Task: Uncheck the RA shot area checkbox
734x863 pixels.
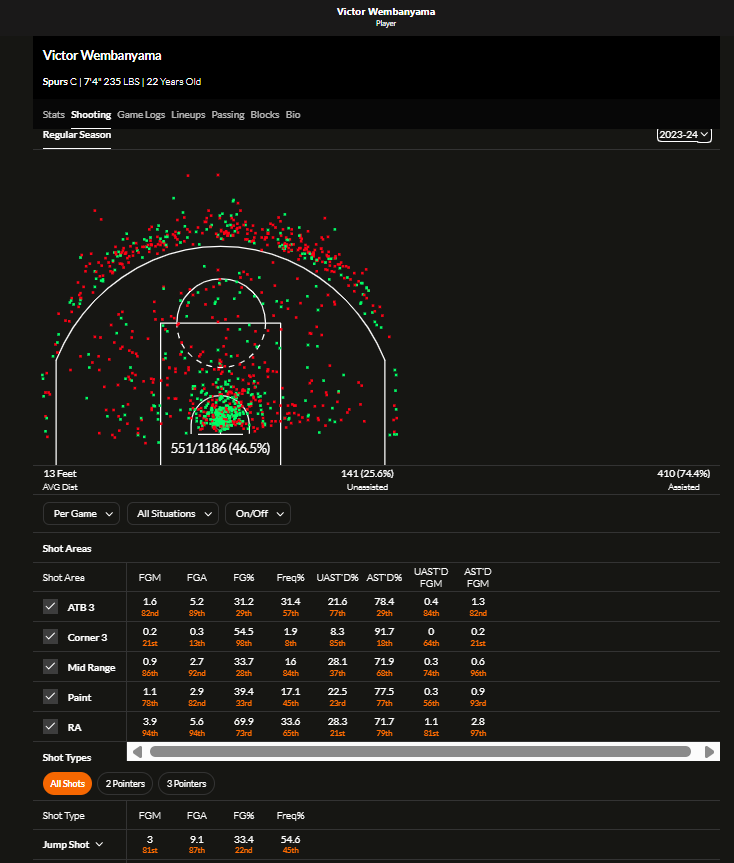Action: coord(50,727)
